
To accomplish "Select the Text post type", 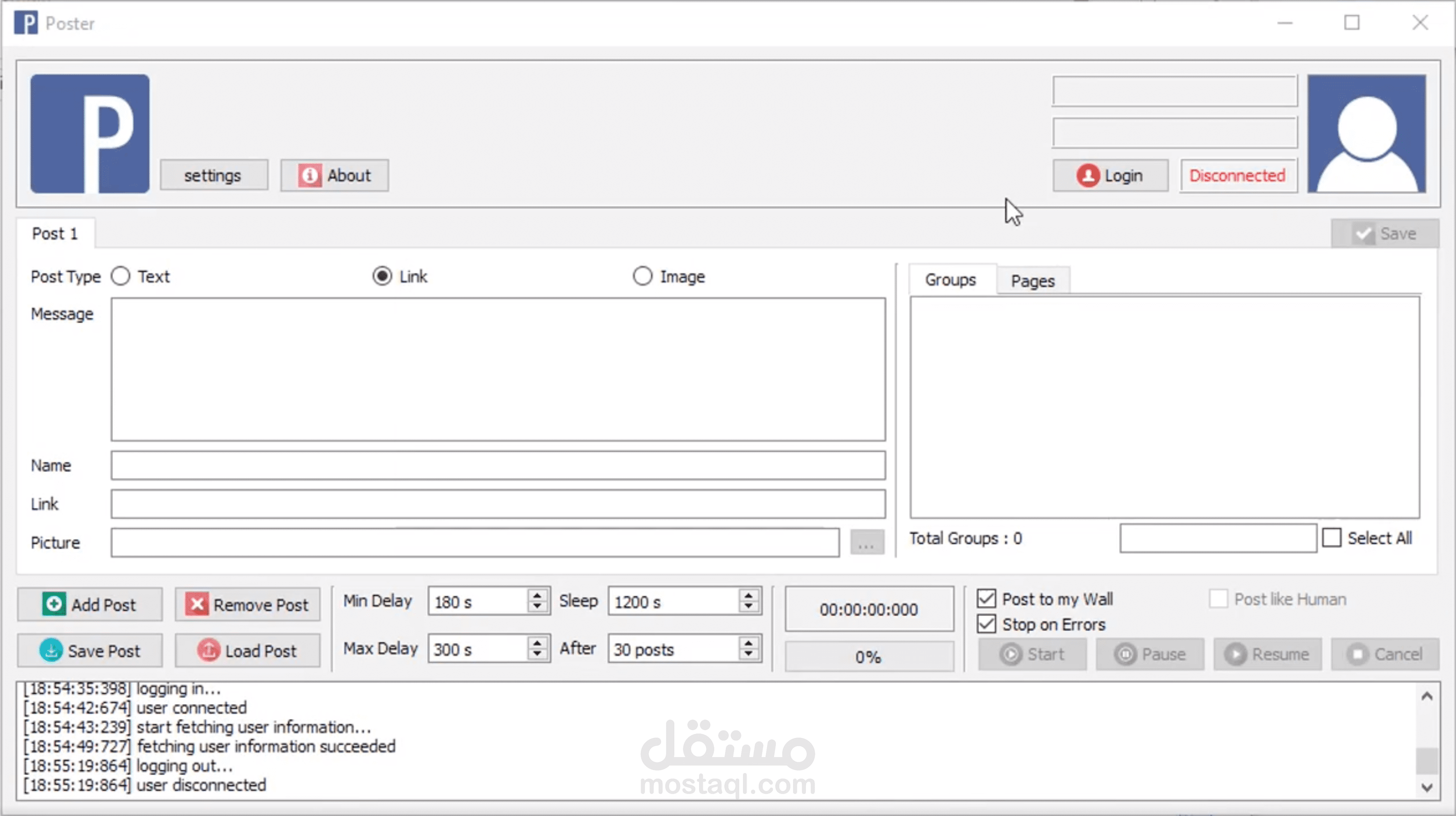I will pyautogui.click(x=120, y=276).
